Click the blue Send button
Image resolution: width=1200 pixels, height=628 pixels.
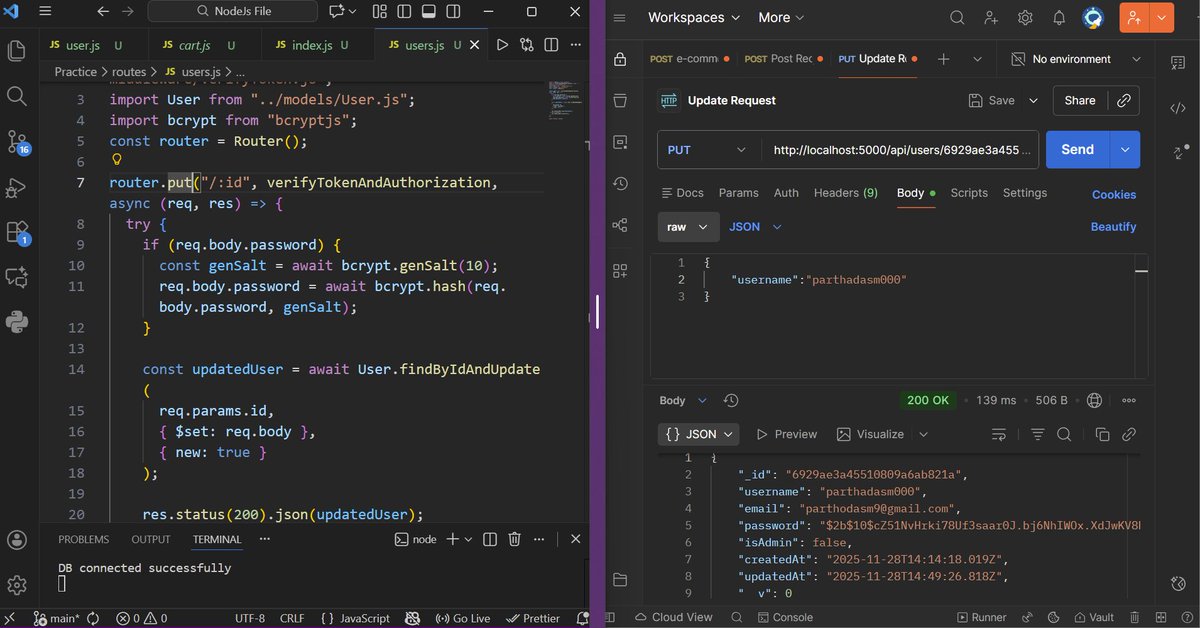coord(1077,150)
